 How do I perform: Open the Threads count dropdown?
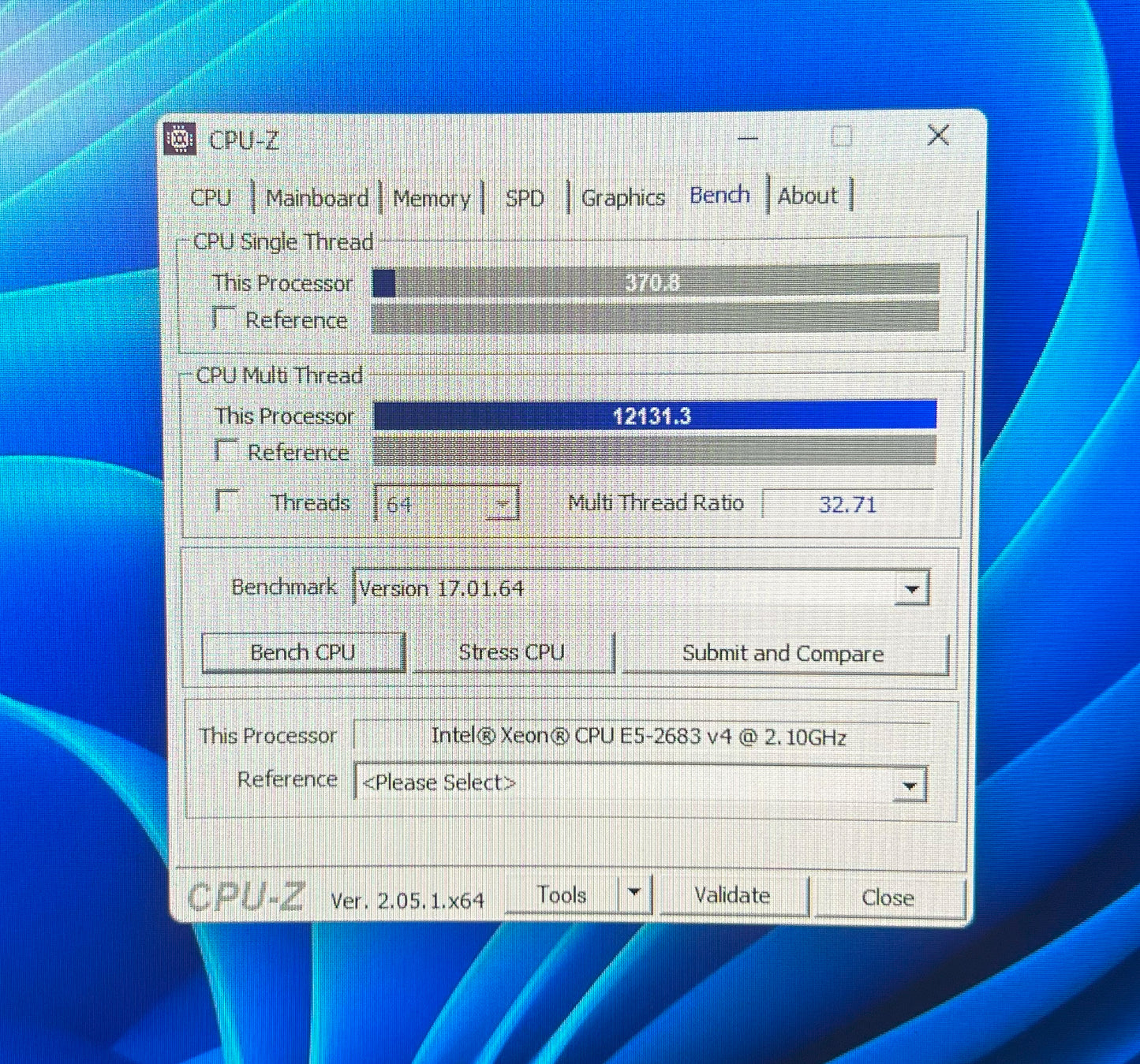(x=501, y=503)
